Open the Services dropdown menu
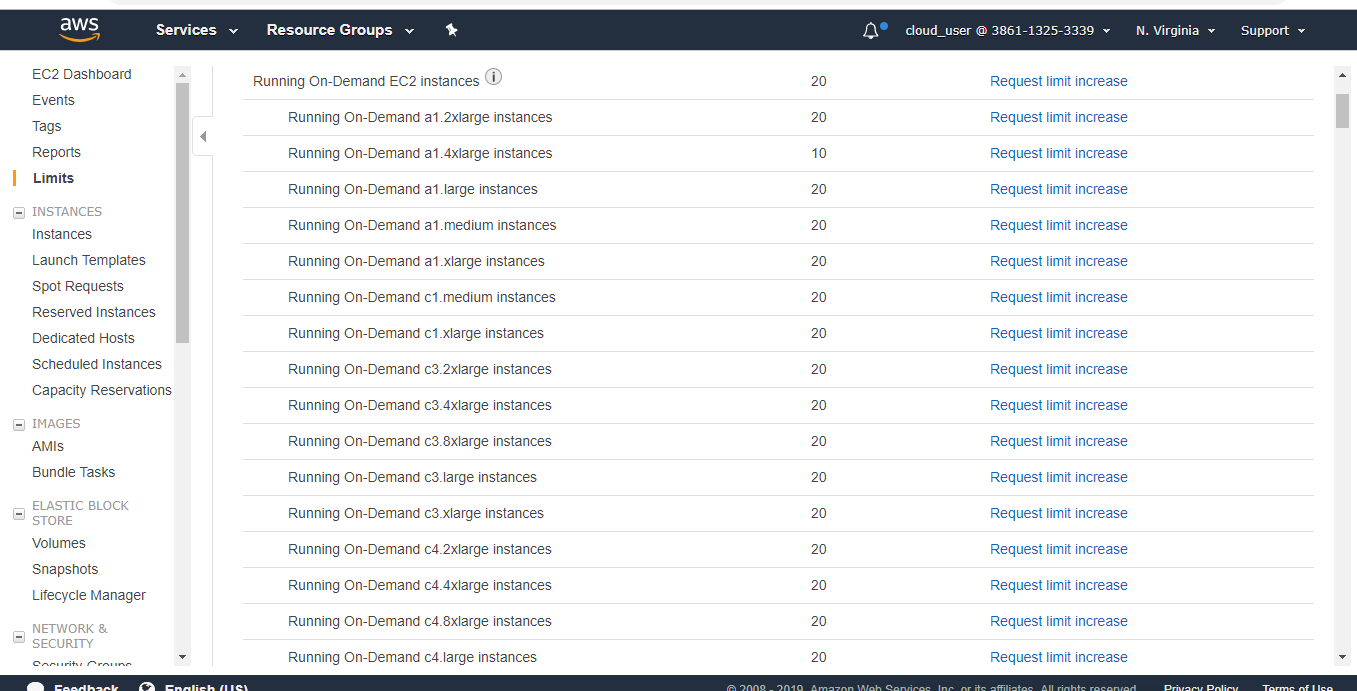Viewport: 1357px width, 691px height. 197,30
